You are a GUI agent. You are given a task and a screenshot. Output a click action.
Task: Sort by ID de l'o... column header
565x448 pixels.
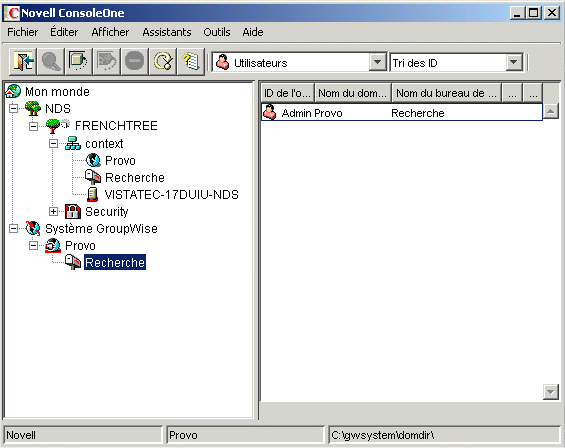(288, 93)
